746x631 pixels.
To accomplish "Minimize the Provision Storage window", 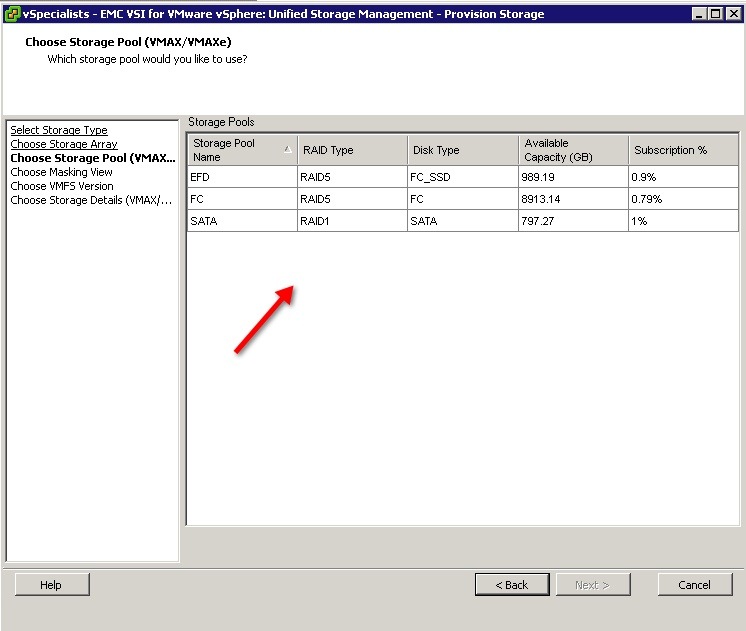I will 697,13.
